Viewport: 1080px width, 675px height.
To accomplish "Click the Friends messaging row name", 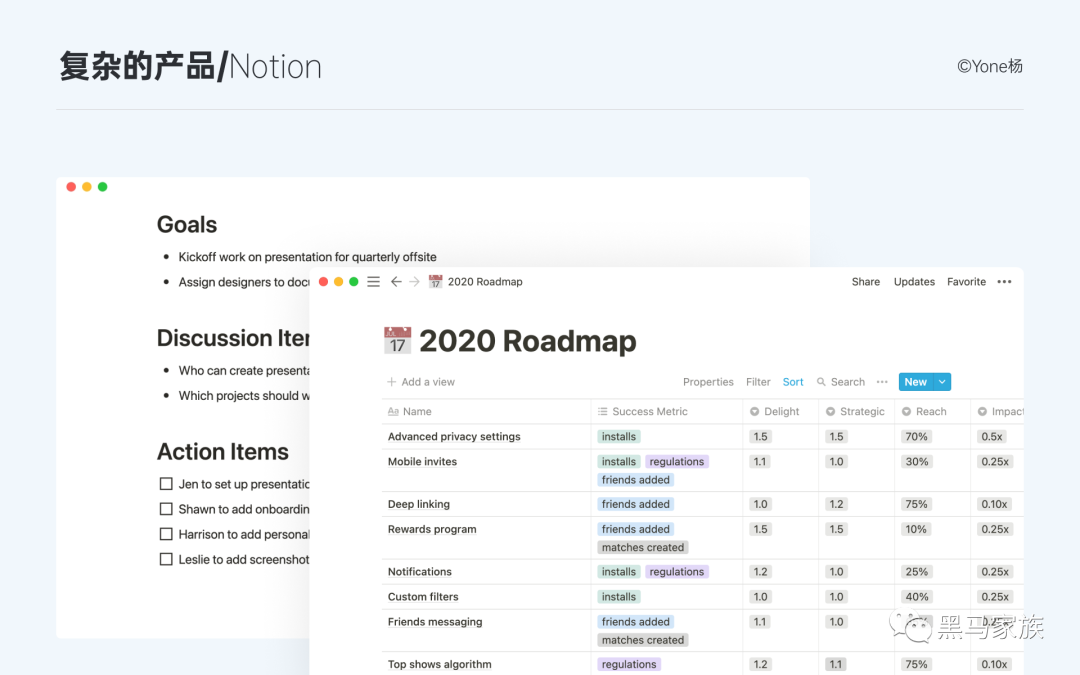I will point(435,622).
